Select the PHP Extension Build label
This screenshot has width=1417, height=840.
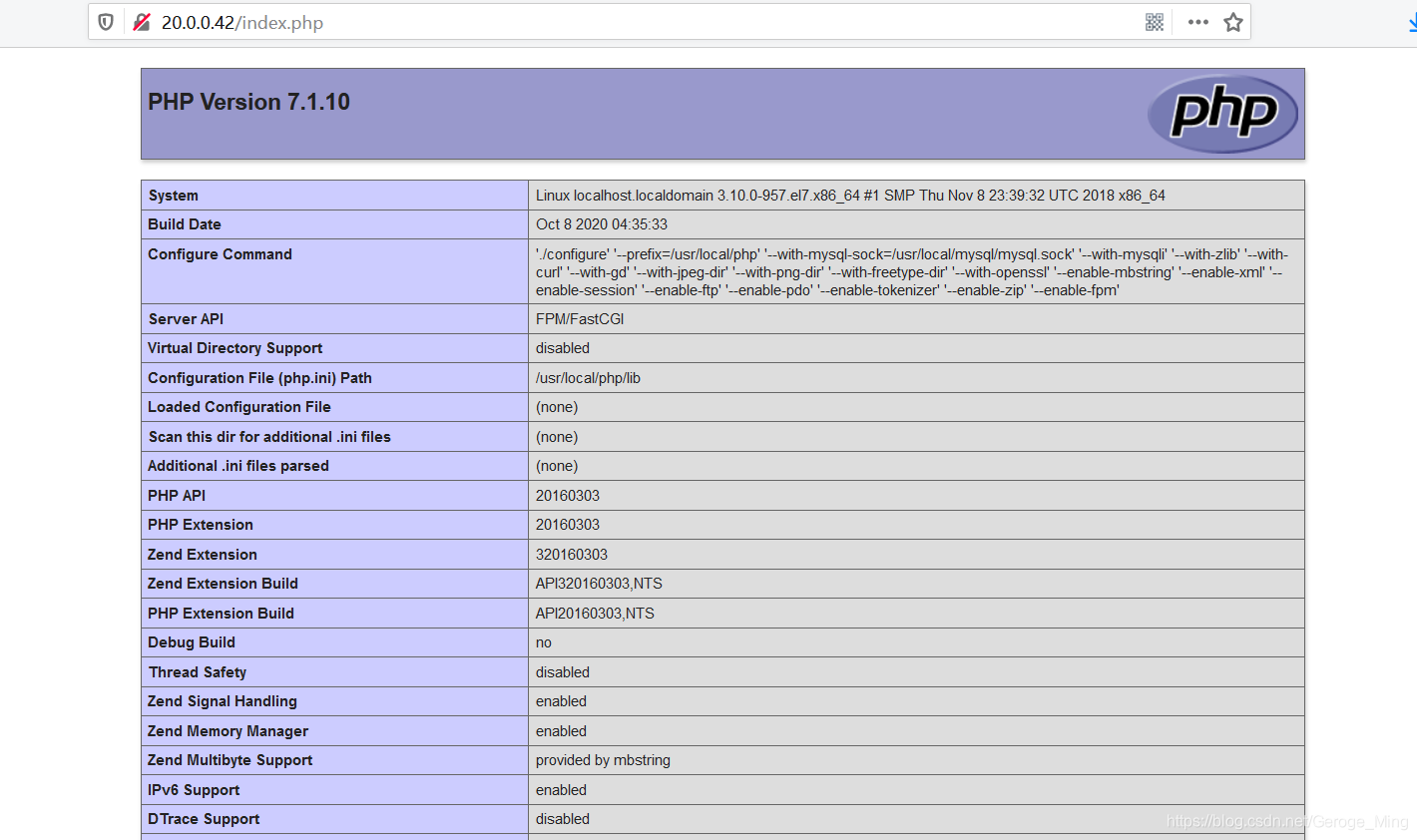tap(222, 614)
